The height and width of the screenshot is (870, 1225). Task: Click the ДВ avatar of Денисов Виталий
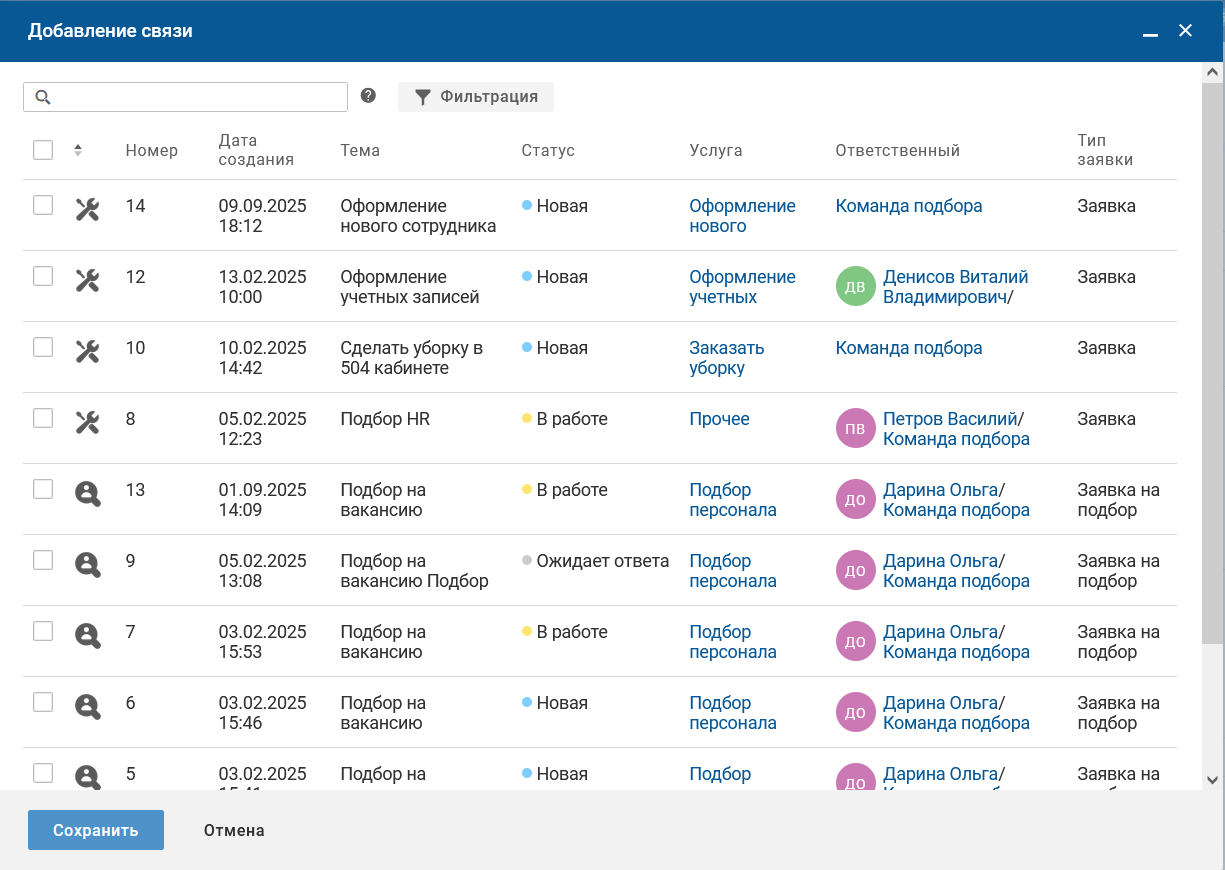(855, 287)
